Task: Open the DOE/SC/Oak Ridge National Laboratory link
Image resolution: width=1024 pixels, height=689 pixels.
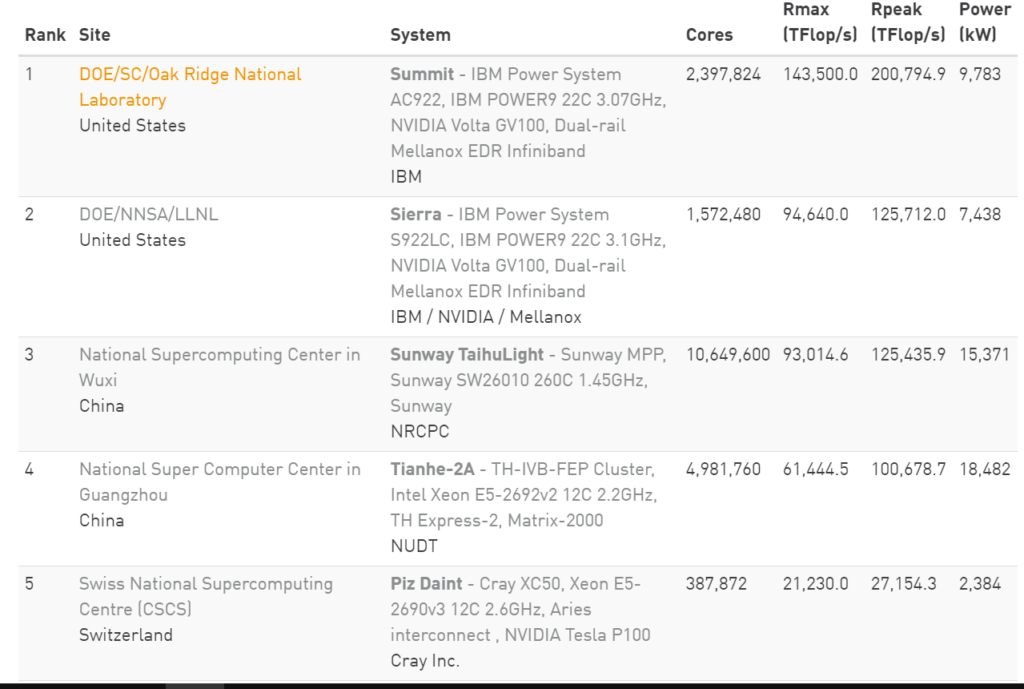Action: point(190,87)
